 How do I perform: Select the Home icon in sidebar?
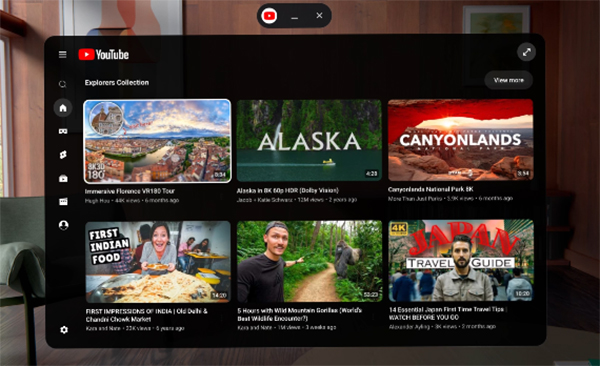point(63,108)
